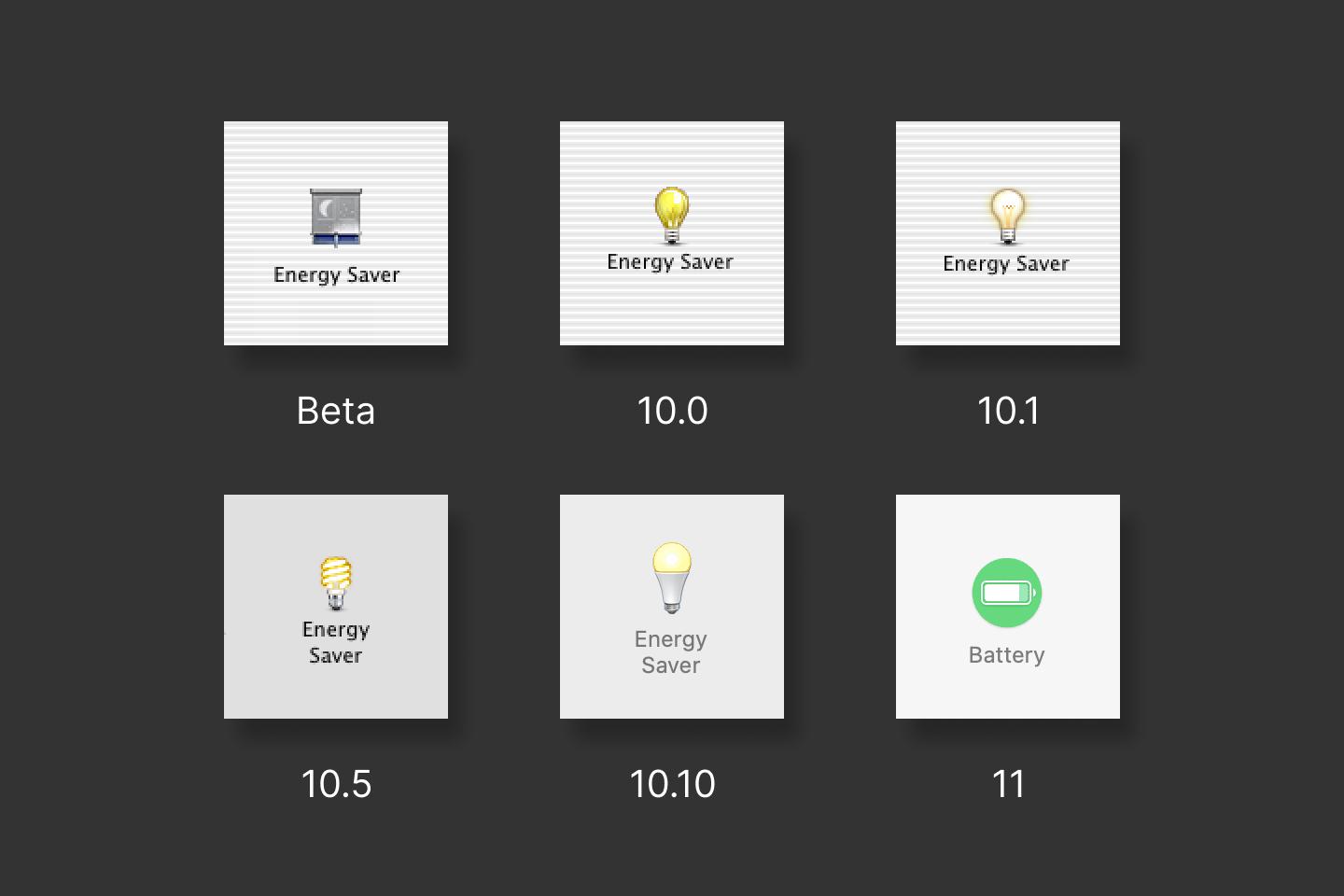The width and height of the screenshot is (1344, 896).
Task: Open the green Battery icon
Action: click(1007, 593)
